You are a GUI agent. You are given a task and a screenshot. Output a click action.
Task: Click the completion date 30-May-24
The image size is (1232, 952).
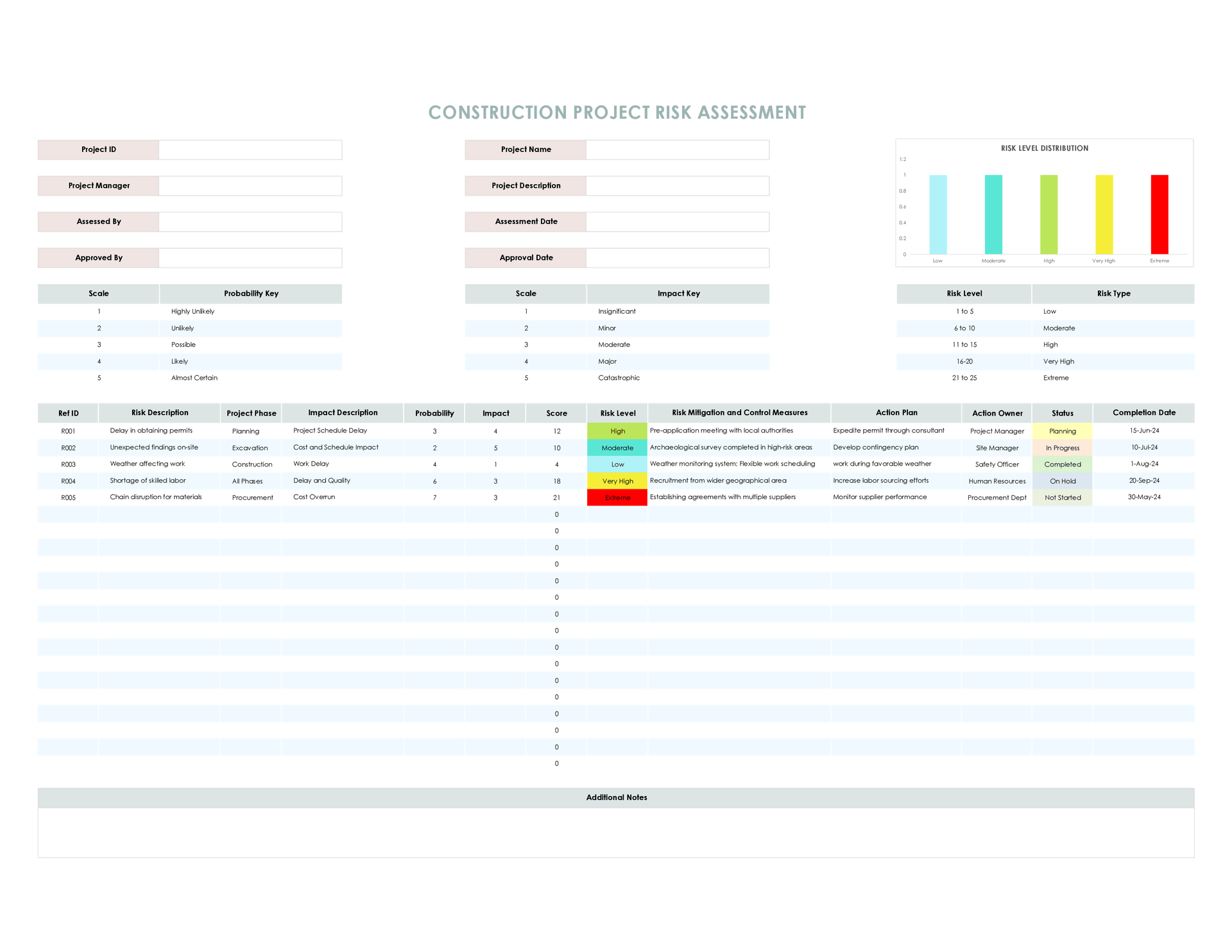point(1145,497)
